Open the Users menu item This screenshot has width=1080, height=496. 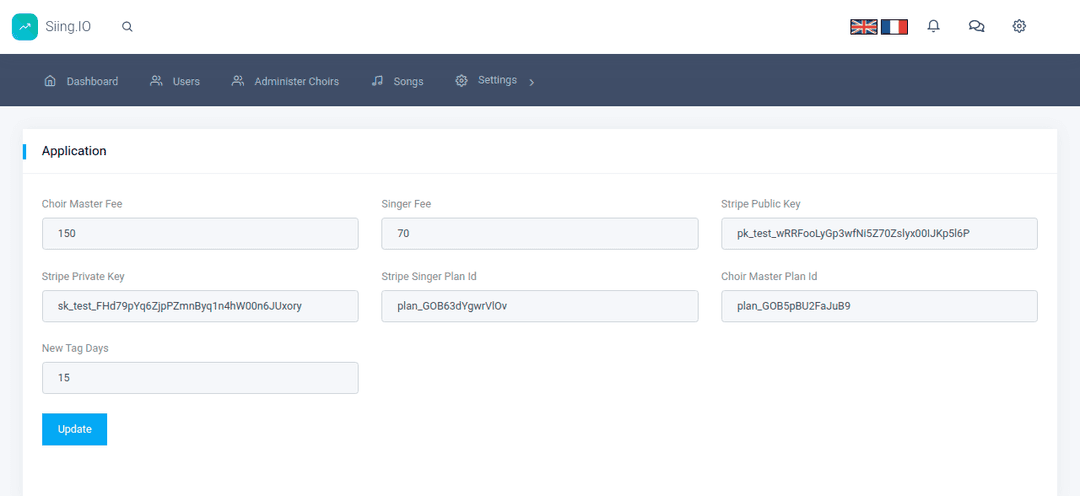coord(186,81)
